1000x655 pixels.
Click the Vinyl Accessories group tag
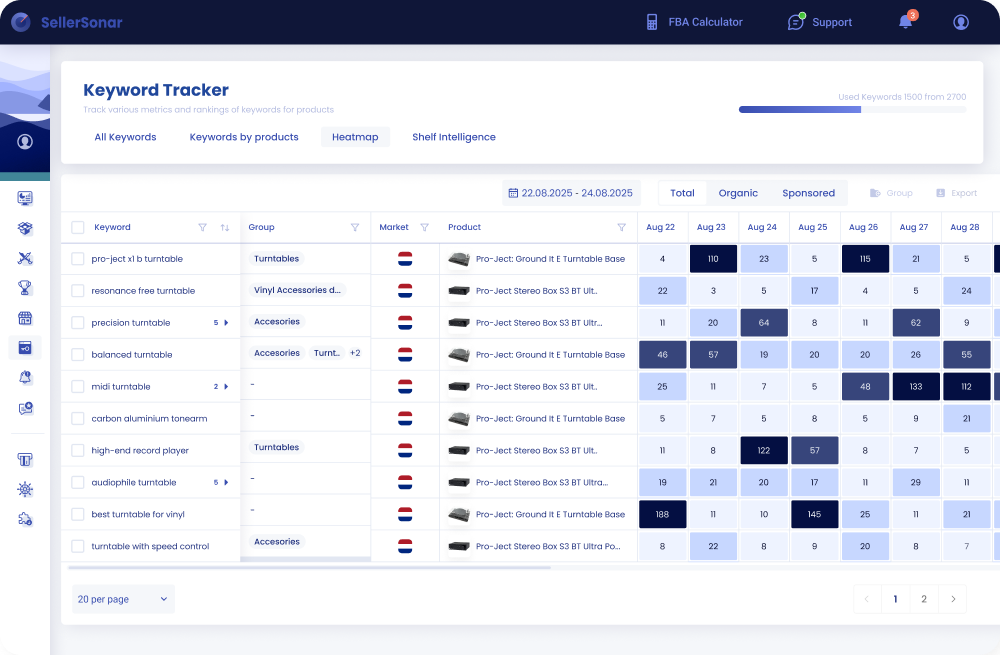[x=297, y=290]
